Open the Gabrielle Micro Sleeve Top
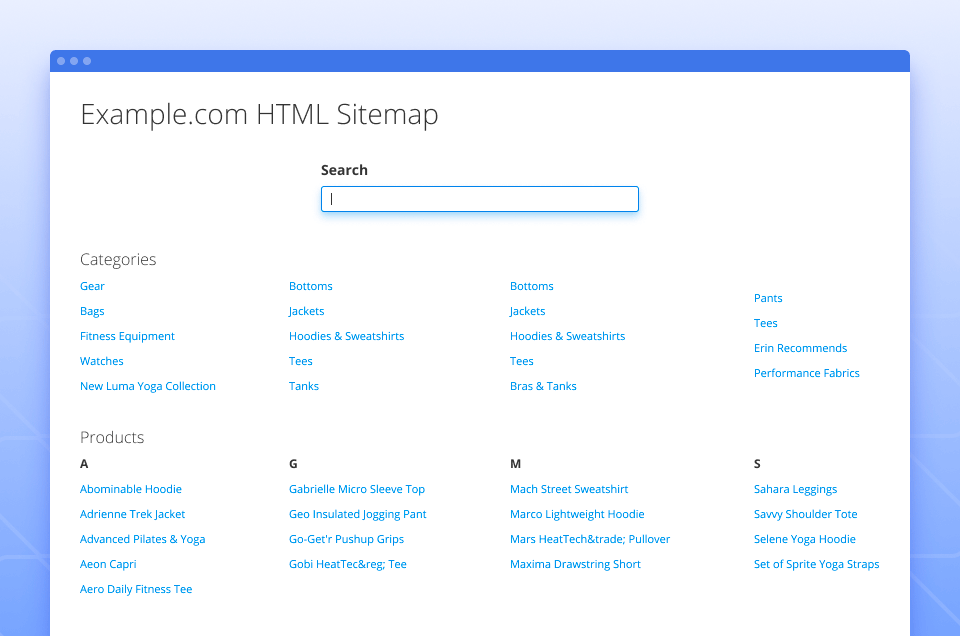The height and width of the screenshot is (636, 960). [x=356, y=489]
